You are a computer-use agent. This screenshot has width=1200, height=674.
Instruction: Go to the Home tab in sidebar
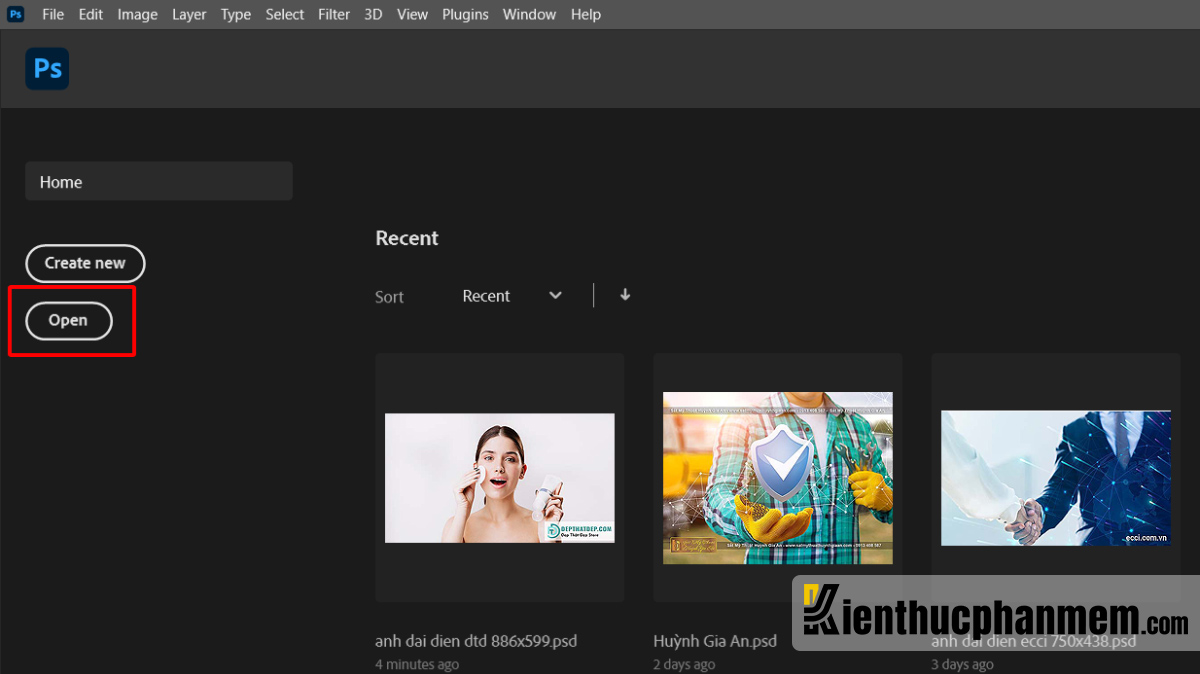pyautogui.click(x=159, y=182)
